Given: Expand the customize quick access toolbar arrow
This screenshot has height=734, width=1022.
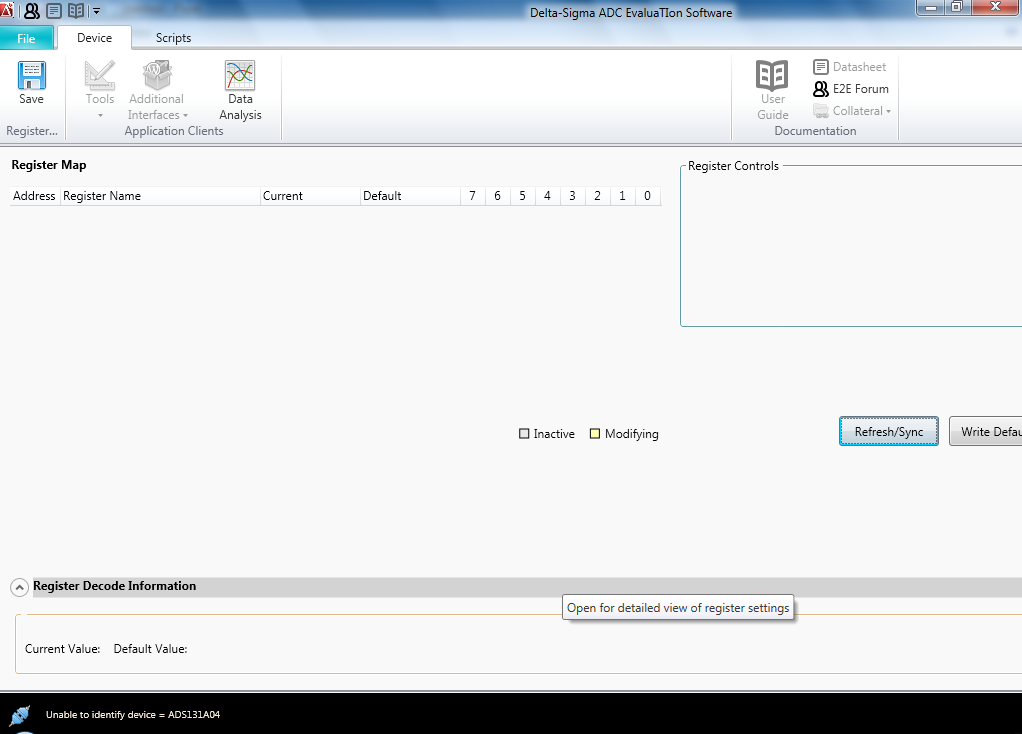Looking at the screenshot, I should point(96,11).
